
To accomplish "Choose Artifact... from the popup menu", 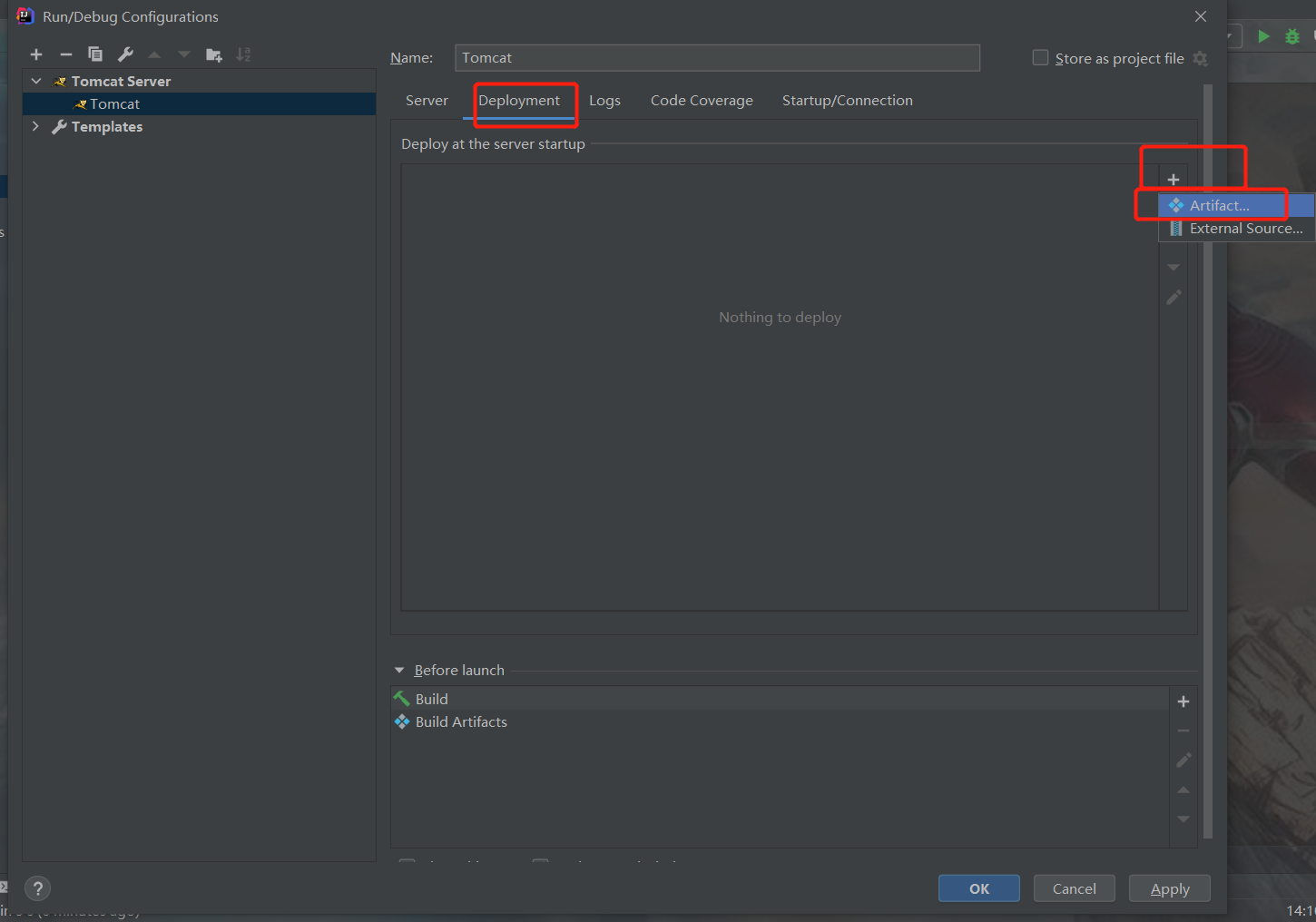I will point(1237,206).
